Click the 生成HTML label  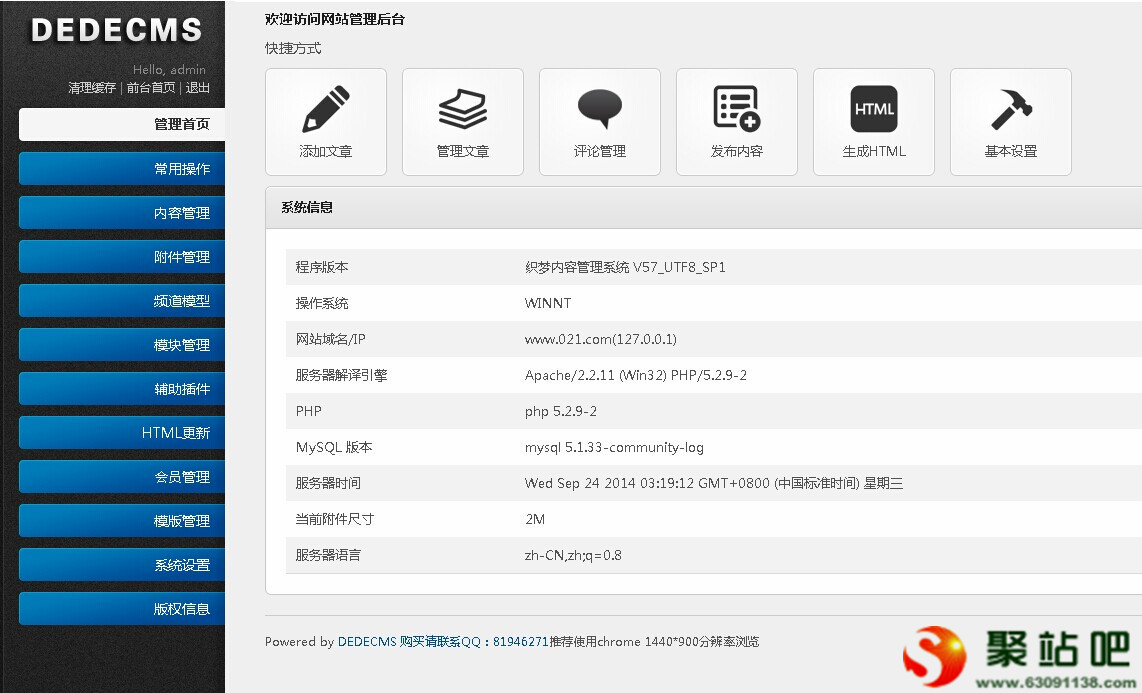point(874,151)
